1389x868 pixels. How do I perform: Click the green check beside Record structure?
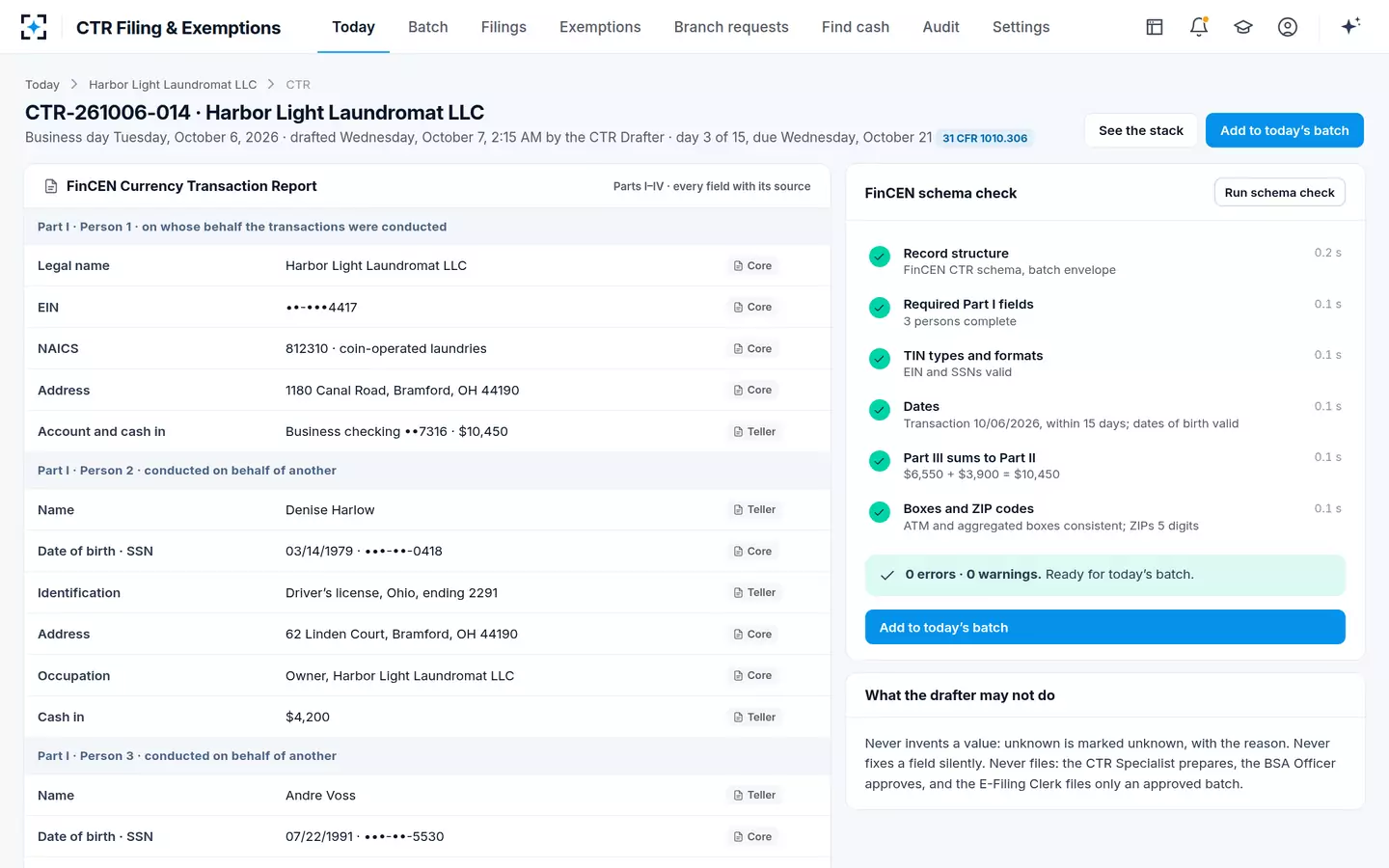880,257
